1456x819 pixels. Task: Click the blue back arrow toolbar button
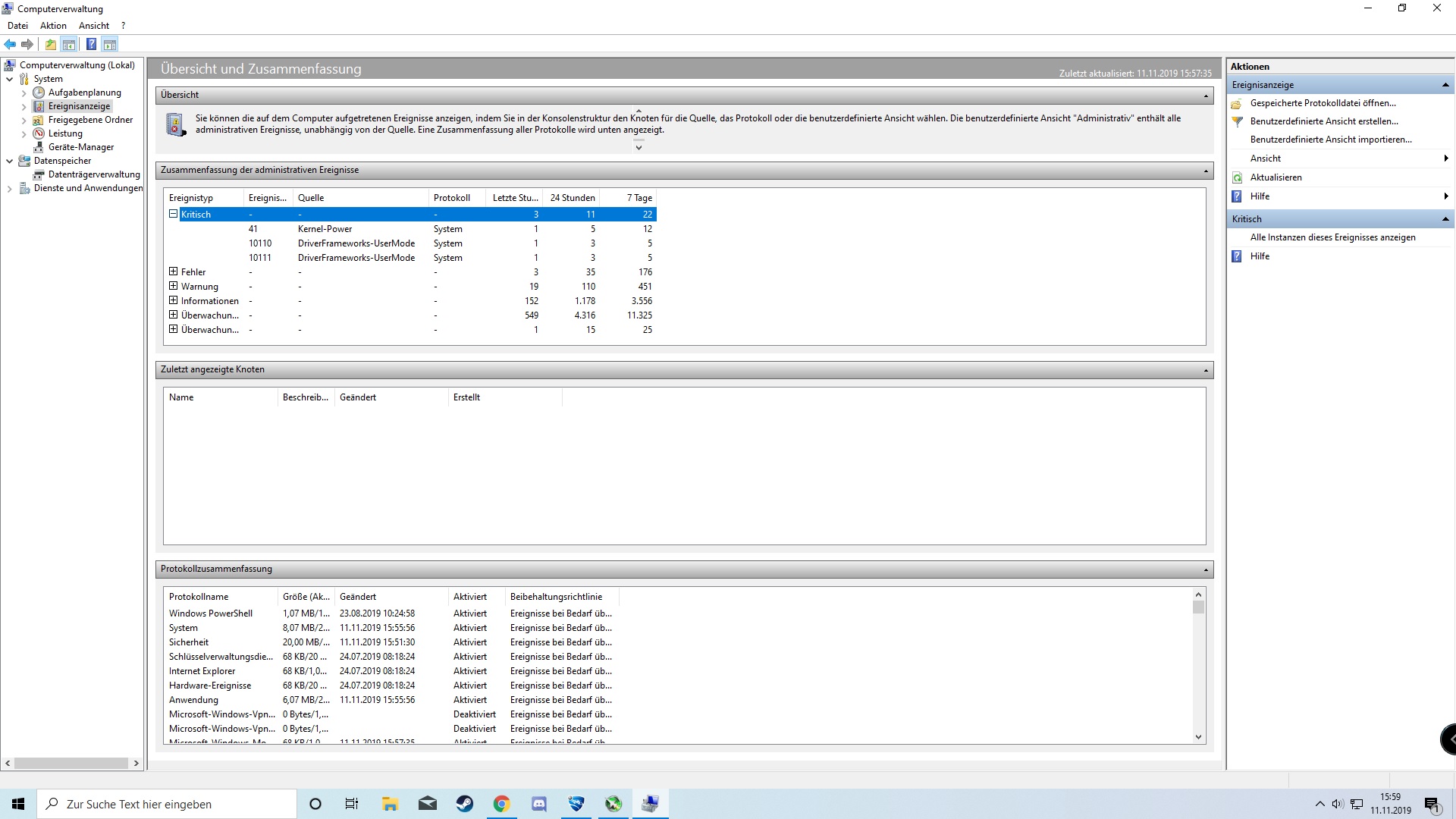pos(10,44)
